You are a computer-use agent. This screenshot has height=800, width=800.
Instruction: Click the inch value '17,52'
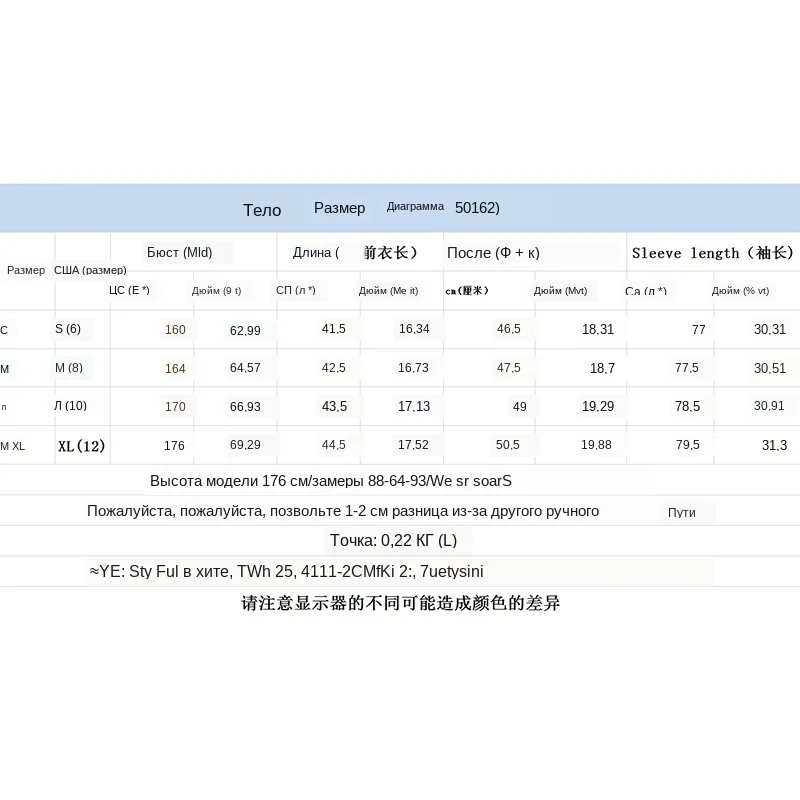coord(413,445)
